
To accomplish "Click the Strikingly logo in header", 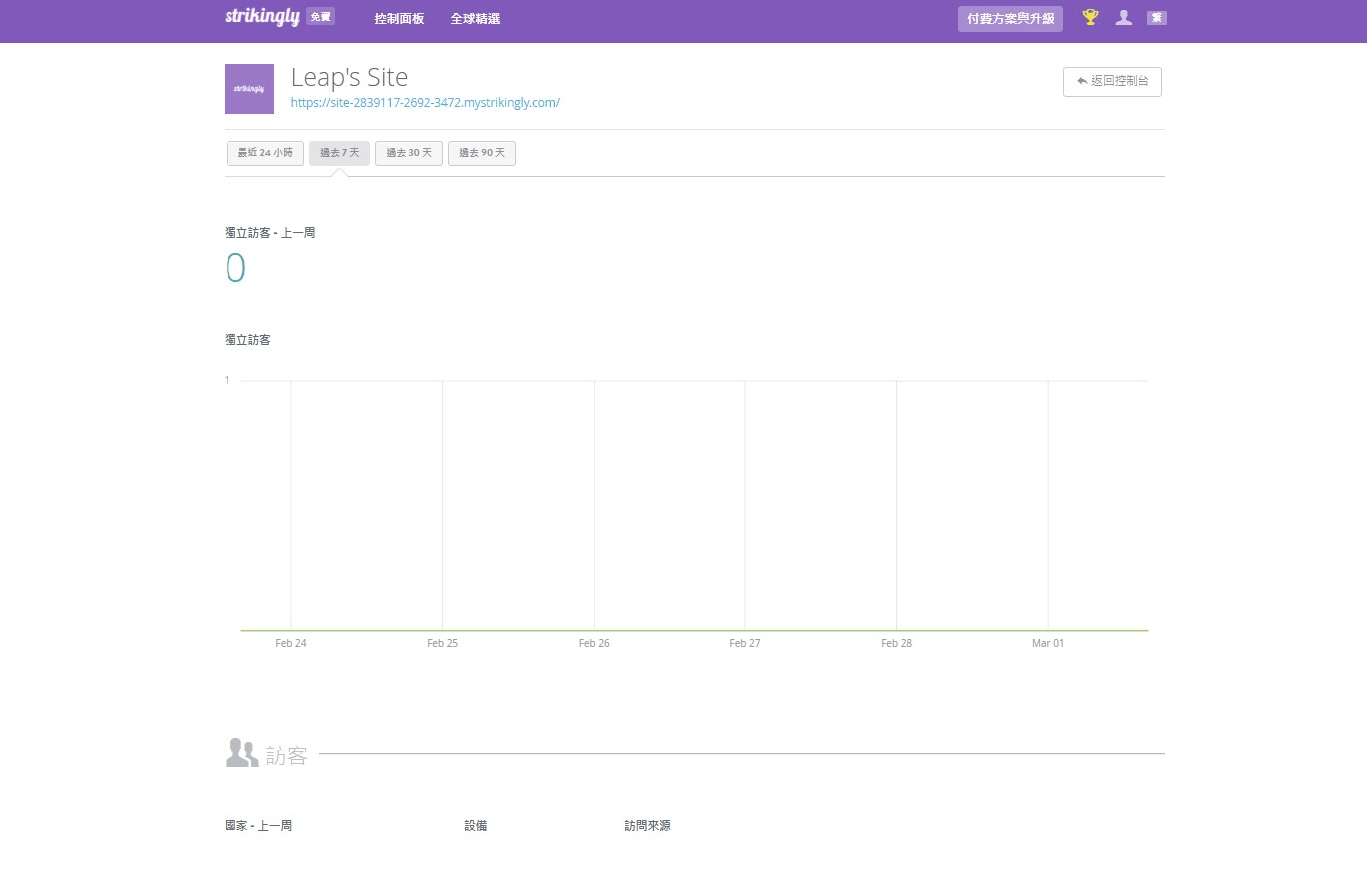I will pos(261,17).
